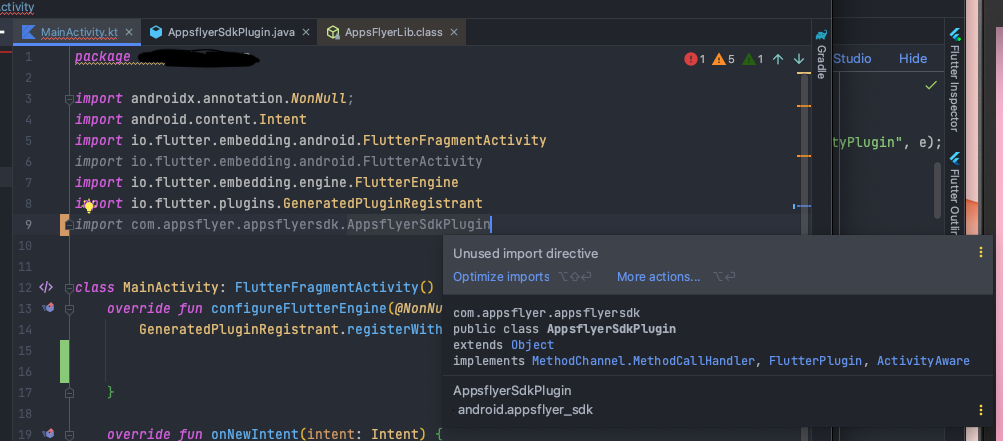Open the MethodChannel.MethodCallHandler link

pos(644,361)
